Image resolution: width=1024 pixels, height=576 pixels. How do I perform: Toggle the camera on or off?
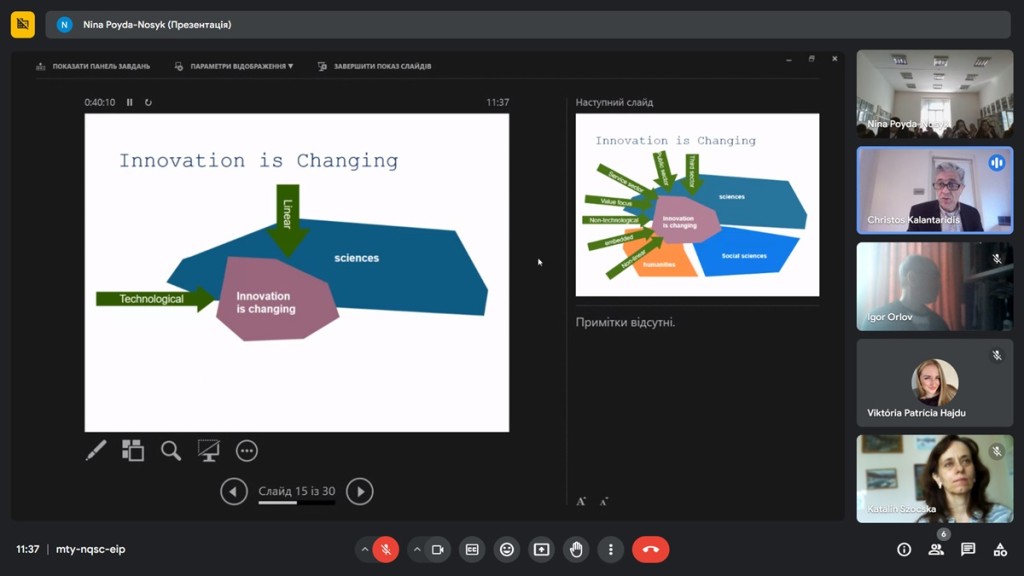pos(437,549)
